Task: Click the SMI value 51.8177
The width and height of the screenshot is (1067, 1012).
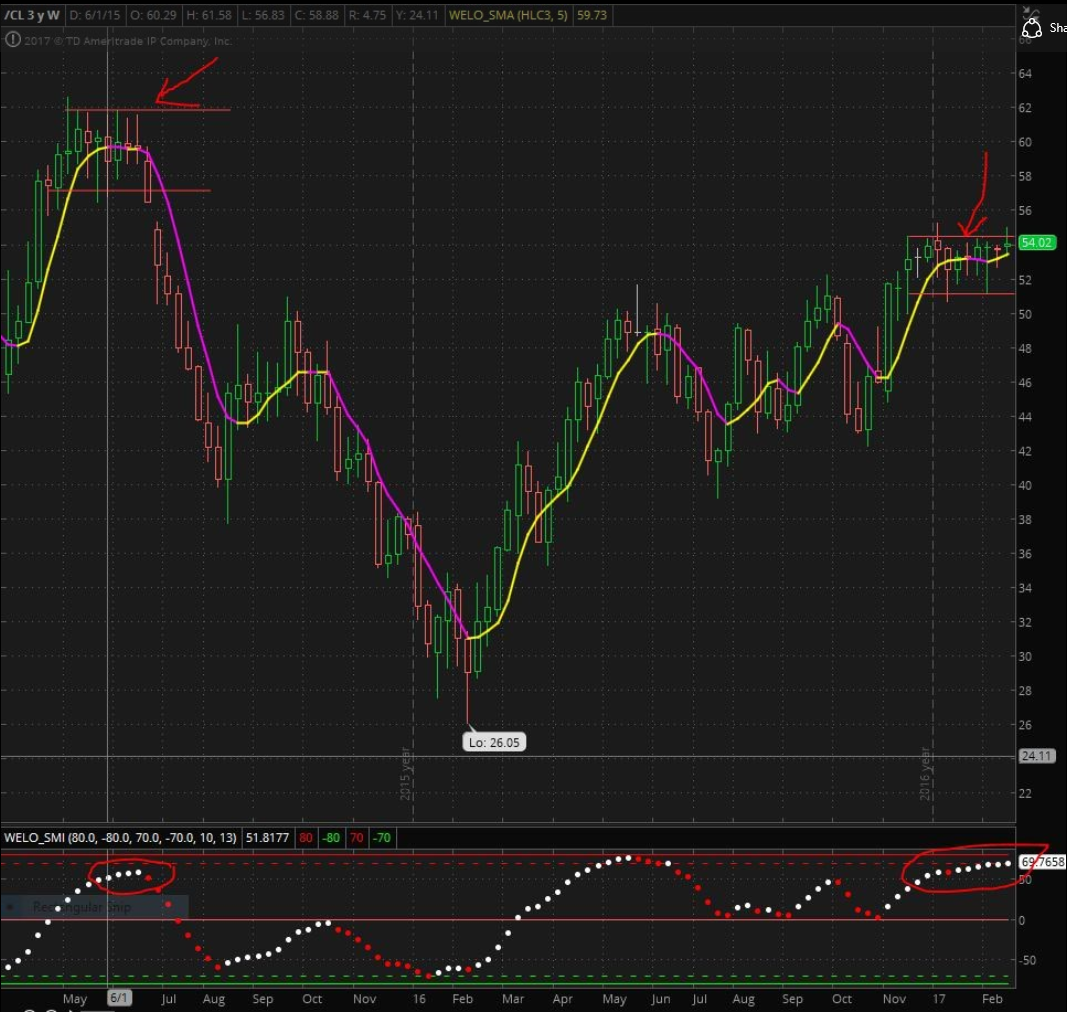Action: point(267,837)
